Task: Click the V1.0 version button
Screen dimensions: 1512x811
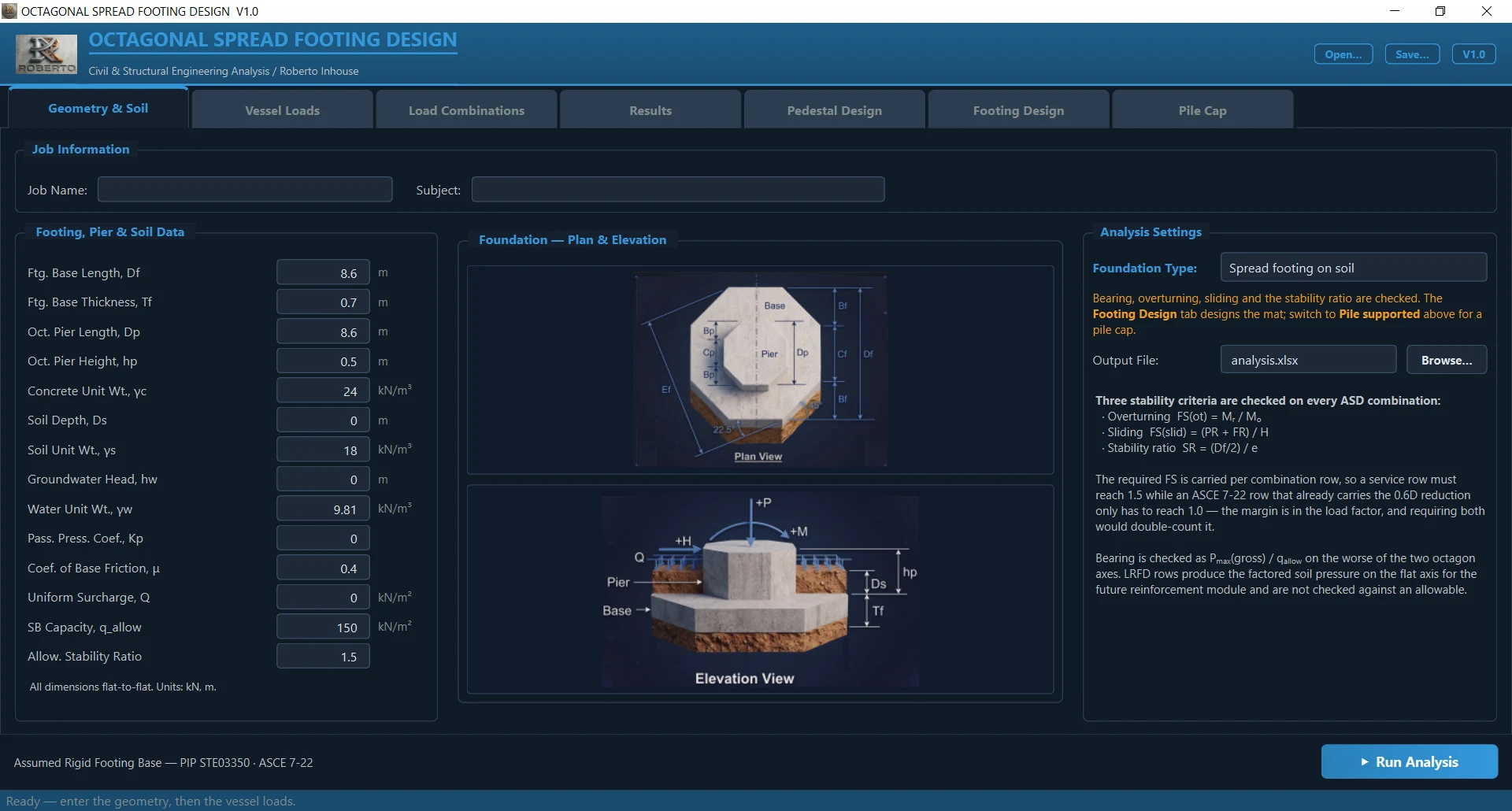Action: 1473,54
